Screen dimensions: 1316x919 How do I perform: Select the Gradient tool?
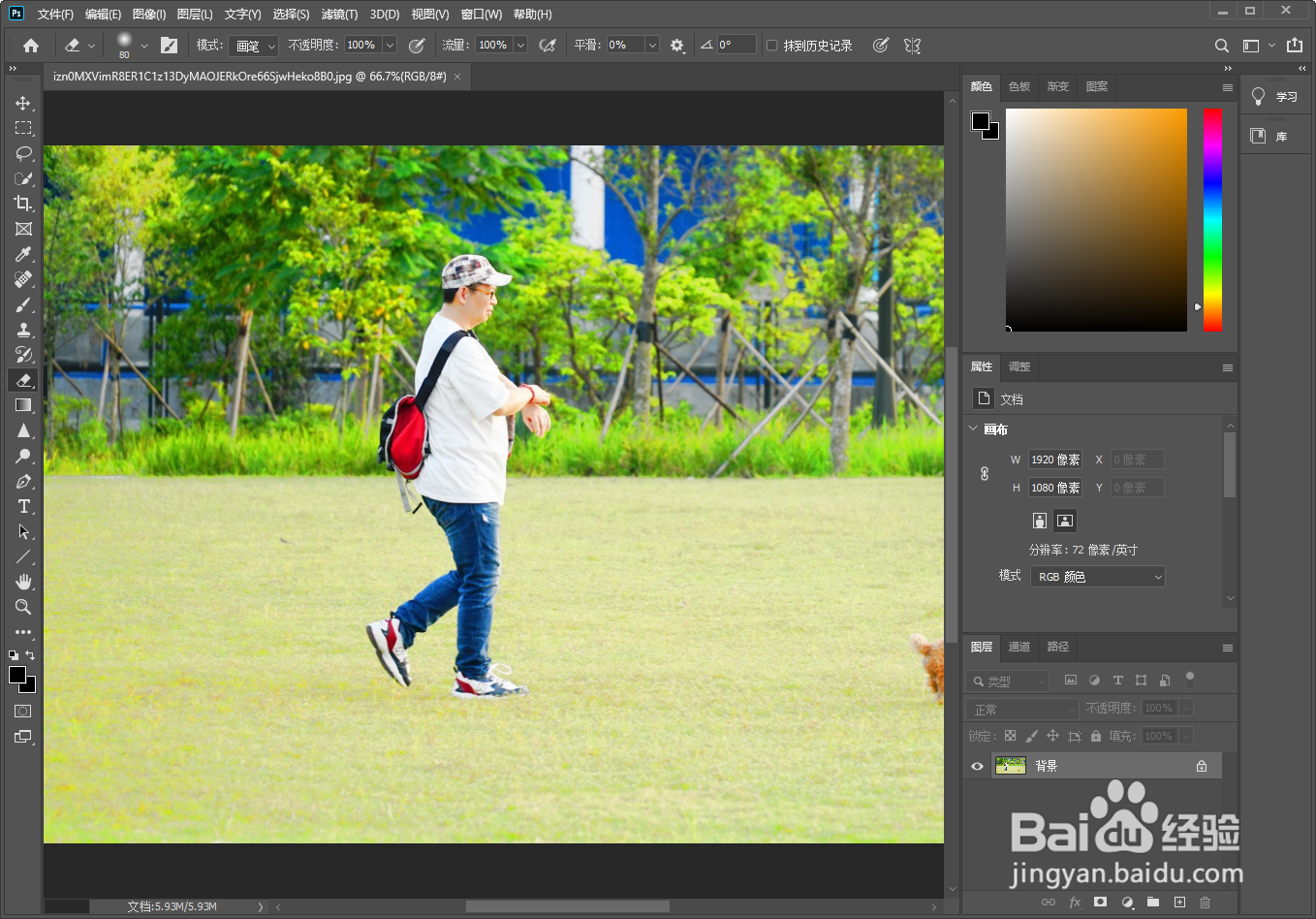coord(23,405)
